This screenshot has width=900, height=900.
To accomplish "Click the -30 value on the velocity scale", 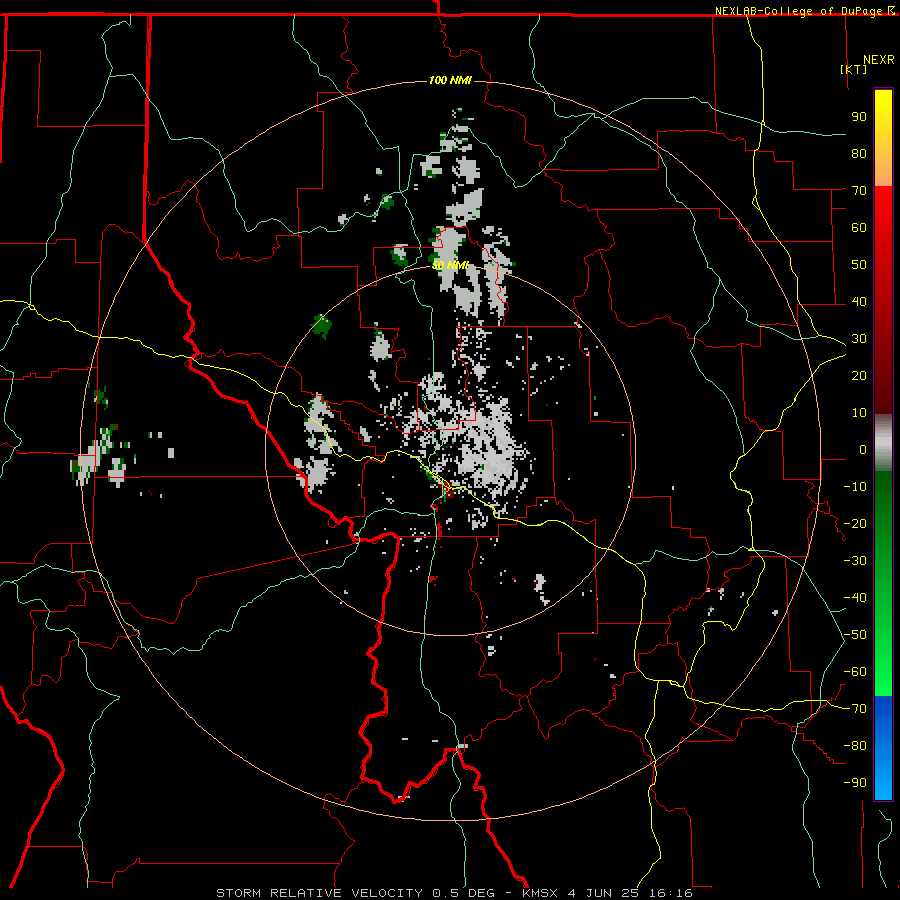I will (855, 561).
